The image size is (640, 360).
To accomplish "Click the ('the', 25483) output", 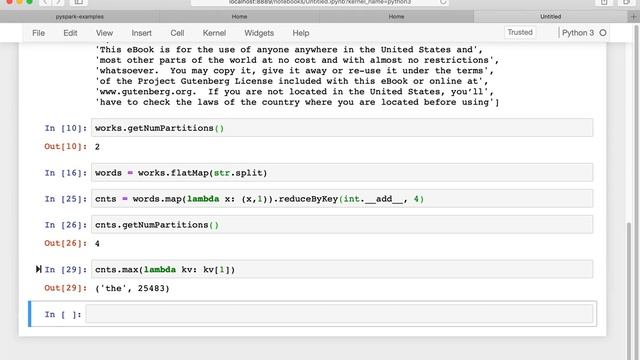I will tap(132, 288).
